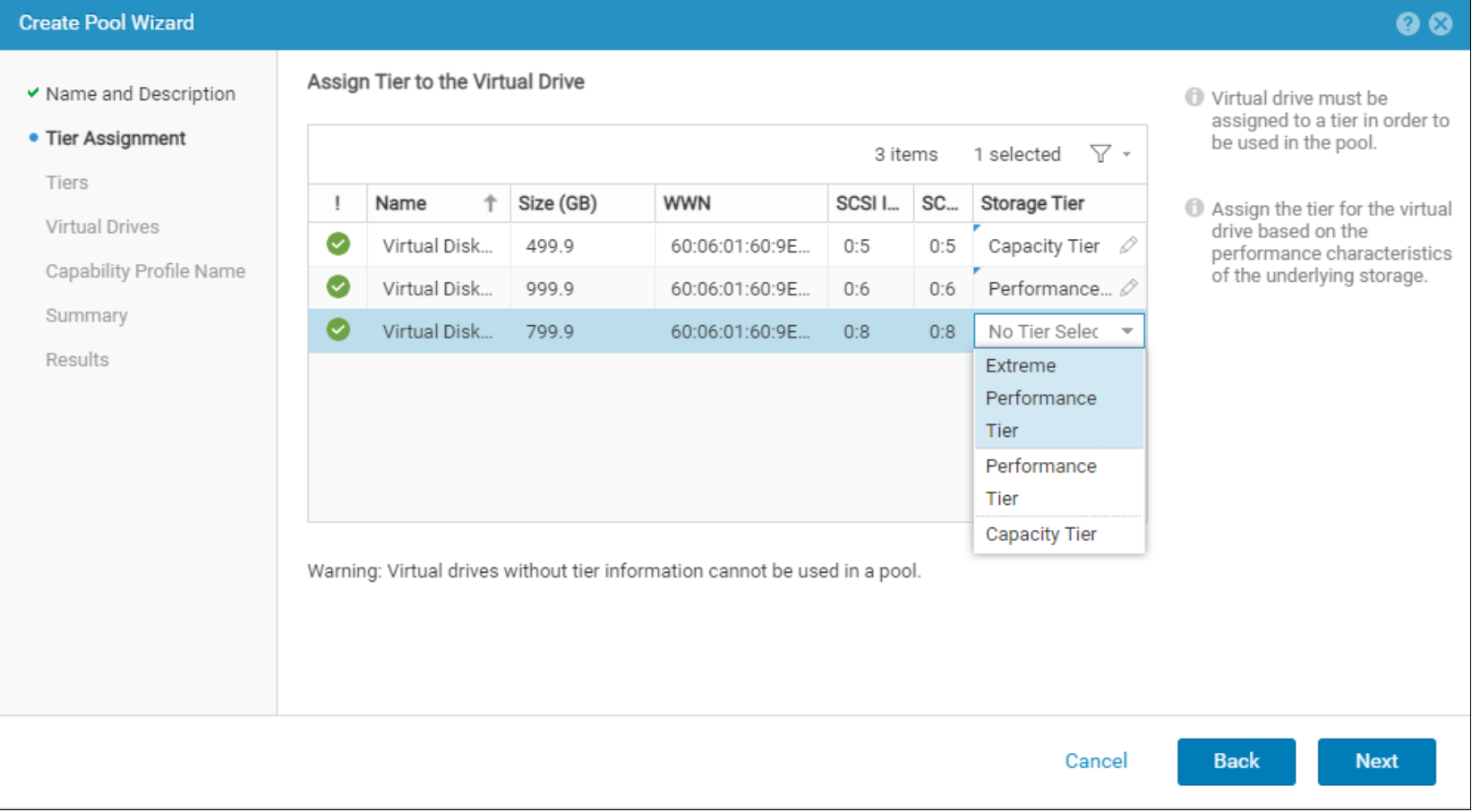
Task: Edit the Capacity Tier pencil icon in the 499.9 row
Action: (x=1128, y=244)
